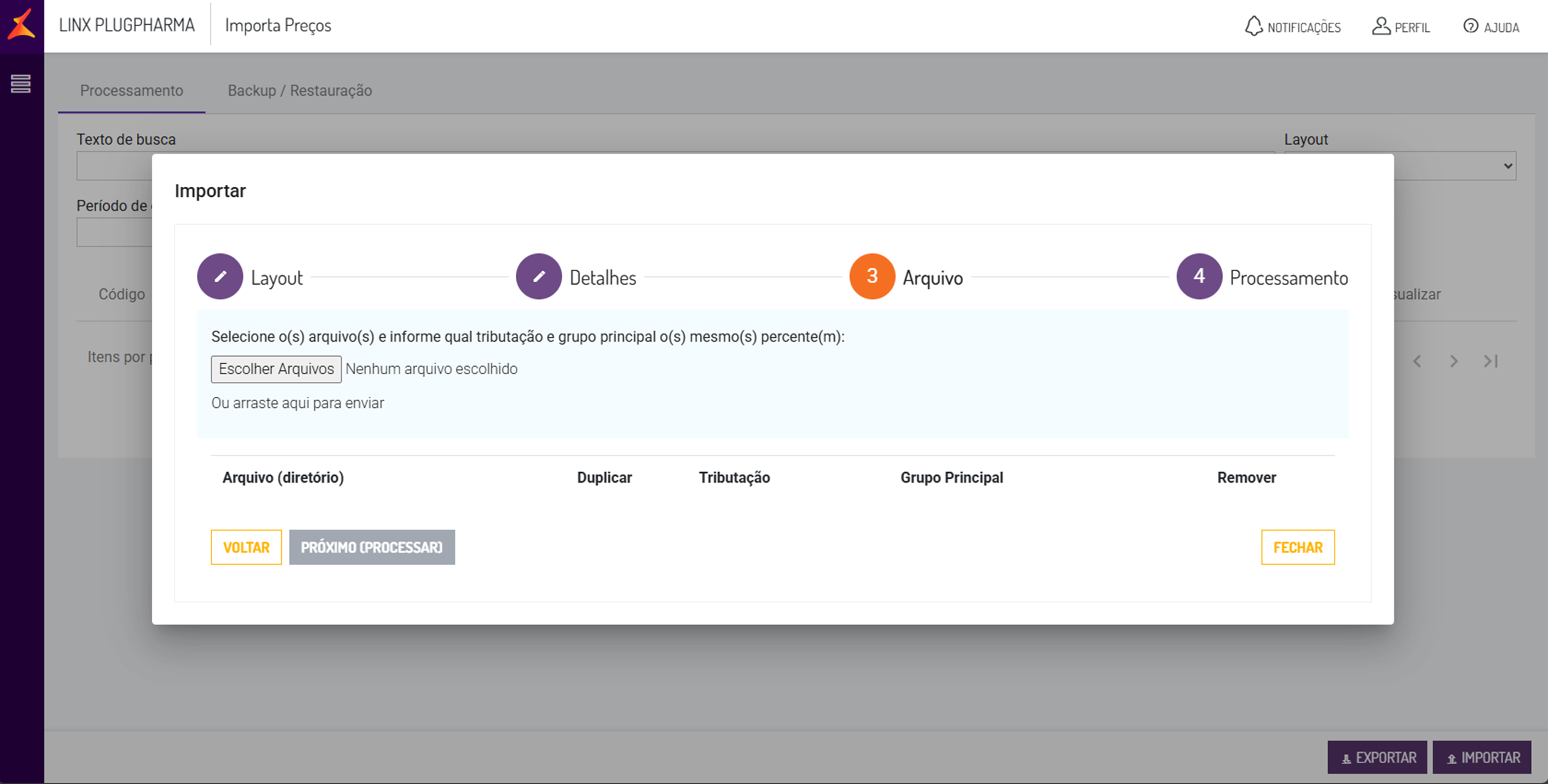Click Próximo (Processar) button
1548x784 pixels.
coord(371,547)
